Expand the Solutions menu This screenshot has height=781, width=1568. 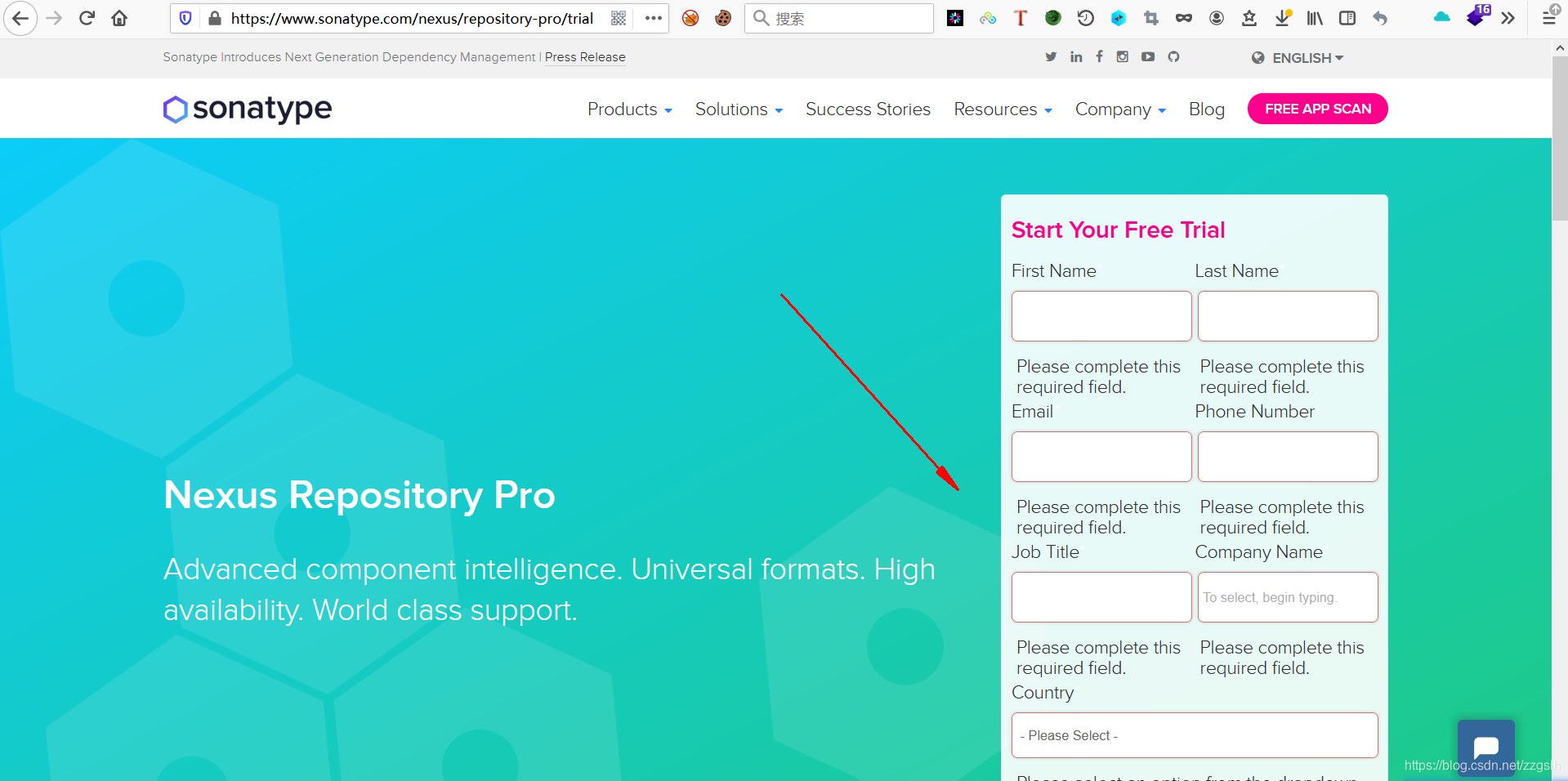click(x=739, y=109)
